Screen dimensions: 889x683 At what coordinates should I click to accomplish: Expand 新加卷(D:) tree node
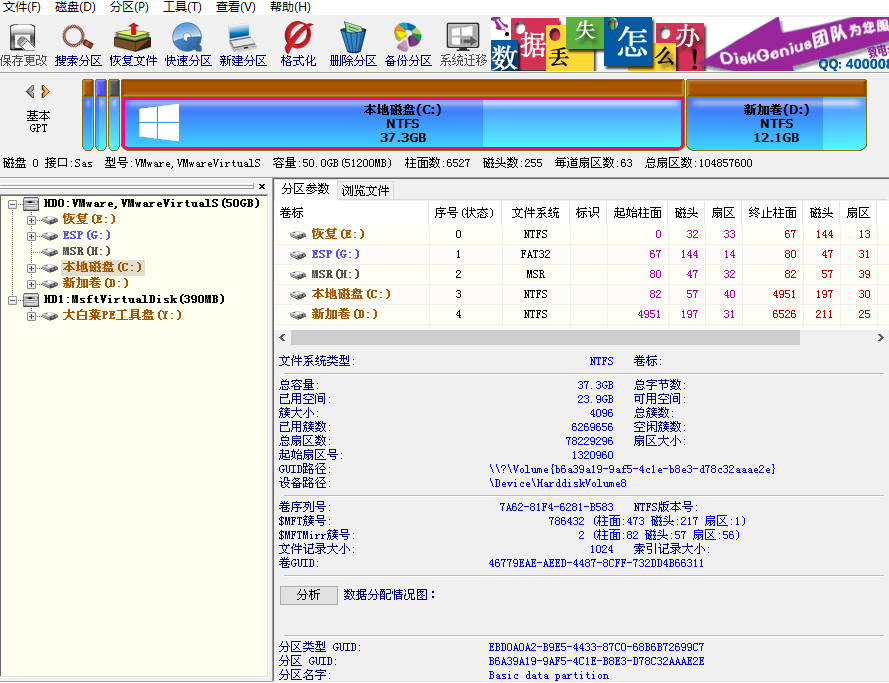32,283
